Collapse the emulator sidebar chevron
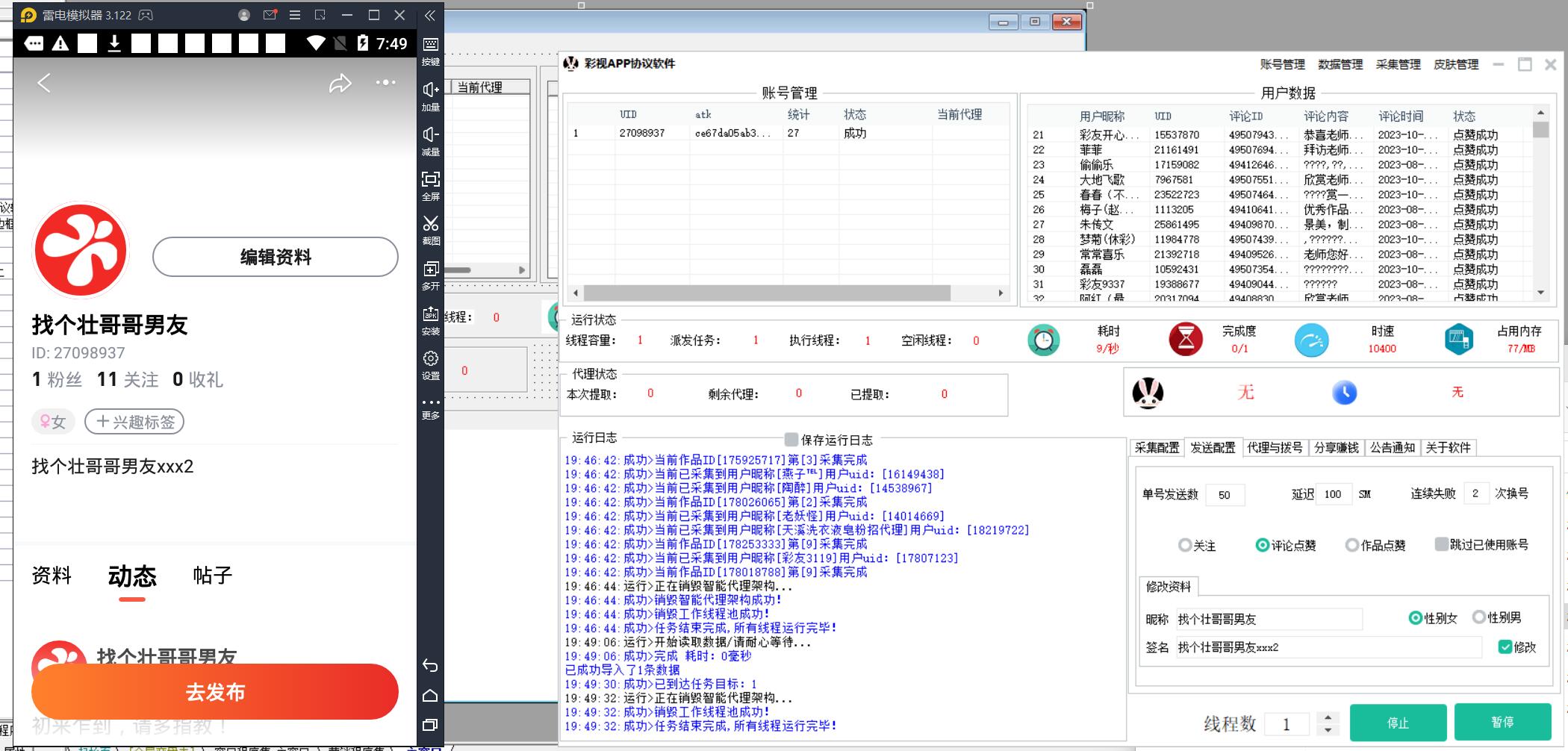 [x=430, y=15]
